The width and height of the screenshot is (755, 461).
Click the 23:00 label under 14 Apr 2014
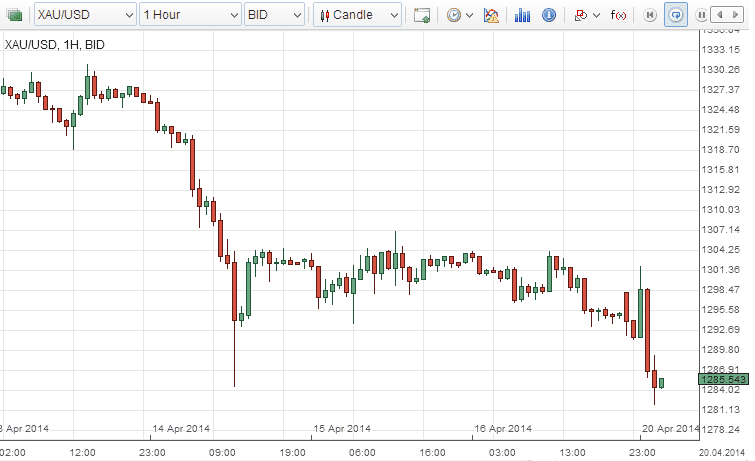pyautogui.click(x=152, y=453)
